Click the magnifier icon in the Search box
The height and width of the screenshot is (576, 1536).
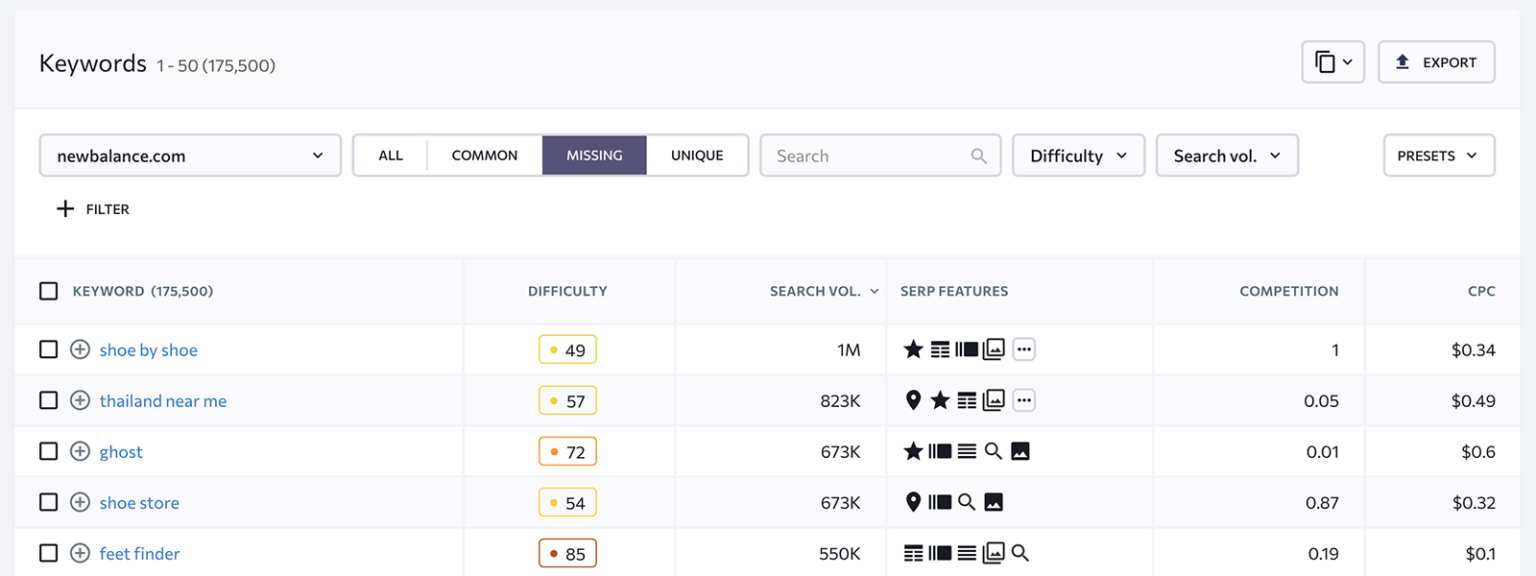pyautogui.click(x=979, y=156)
